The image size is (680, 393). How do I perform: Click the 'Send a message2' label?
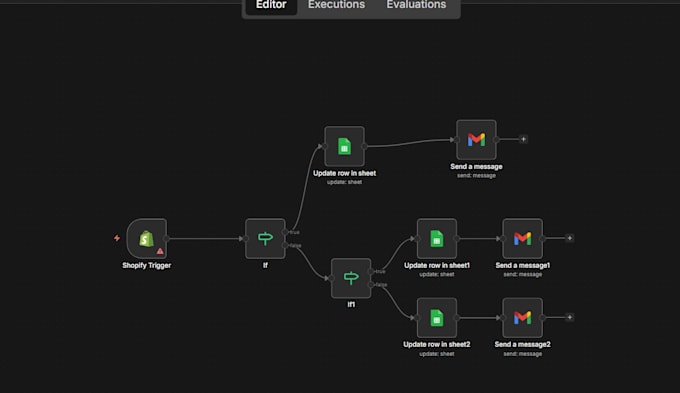(523, 344)
